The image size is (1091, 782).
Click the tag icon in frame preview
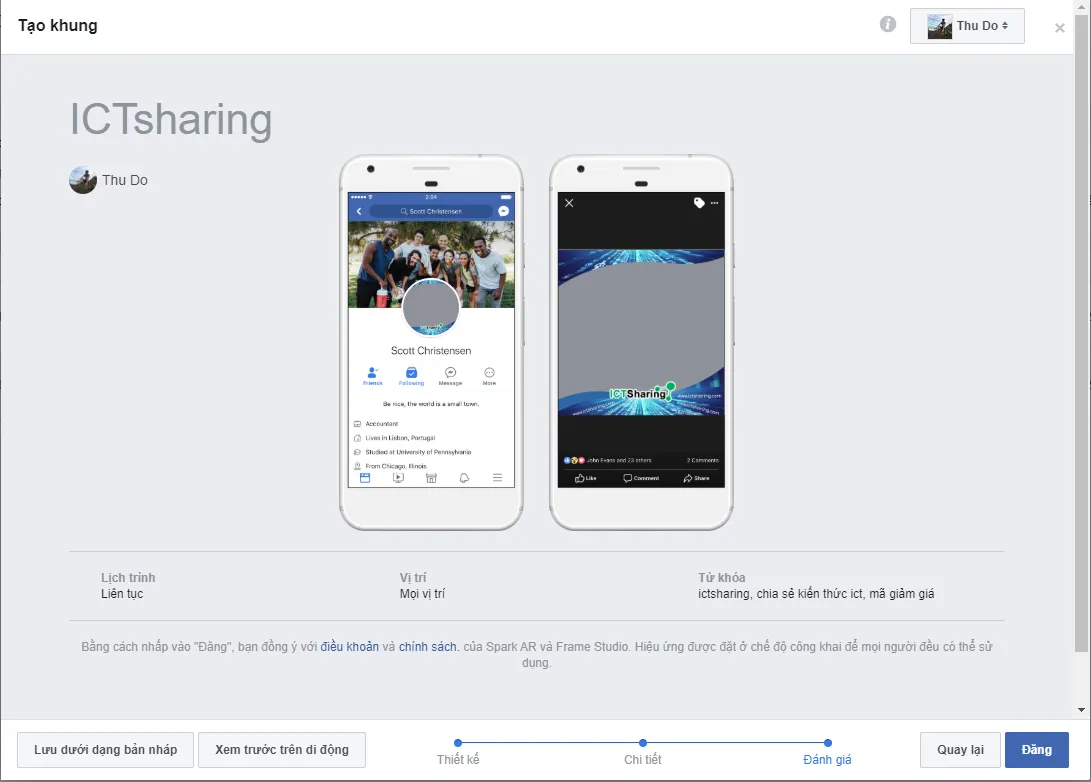pyautogui.click(x=699, y=202)
